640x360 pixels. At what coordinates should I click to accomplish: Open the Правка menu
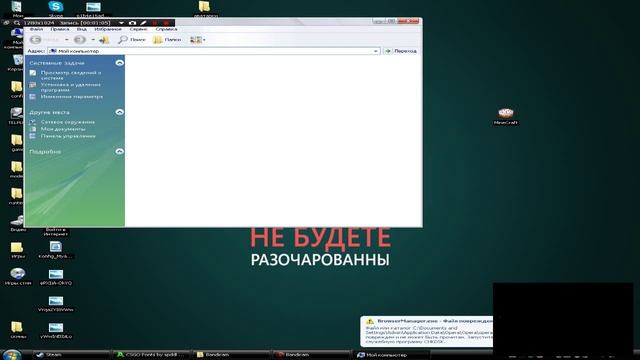pyautogui.click(x=60, y=29)
